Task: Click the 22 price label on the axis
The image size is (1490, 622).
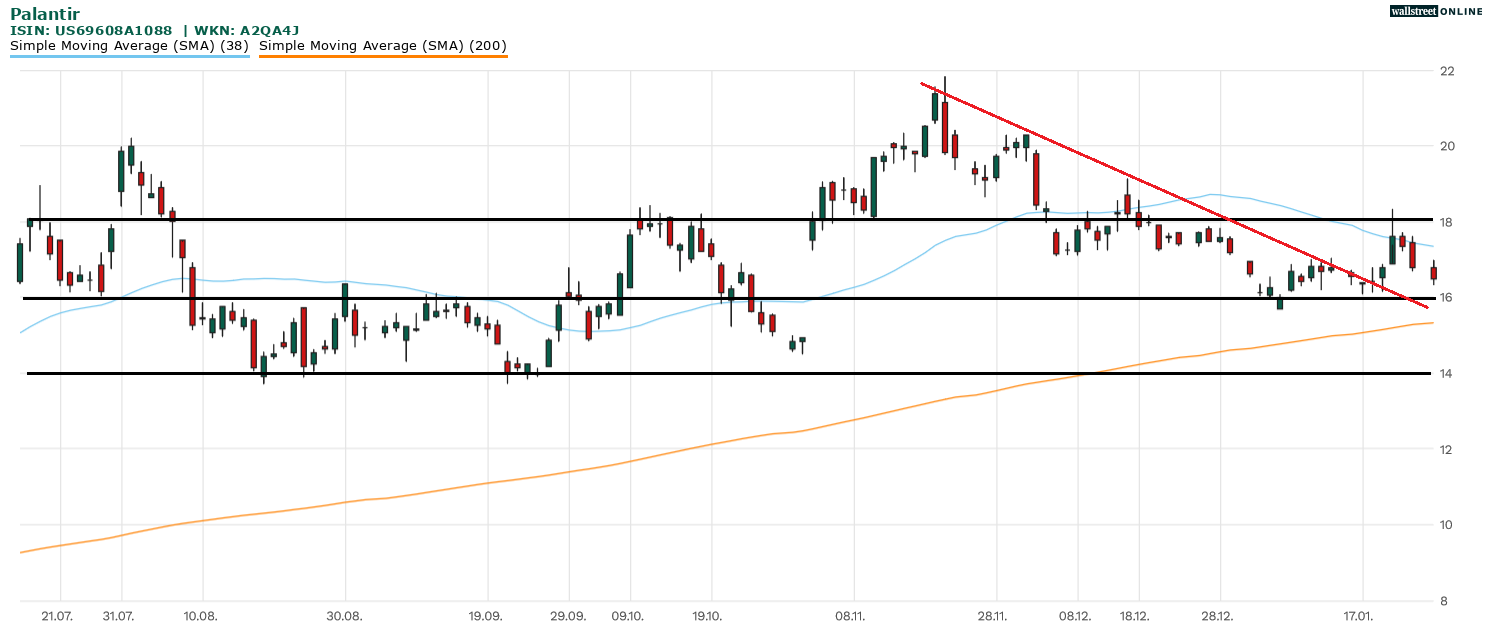Action: pyautogui.click(x=1446, y=71)
